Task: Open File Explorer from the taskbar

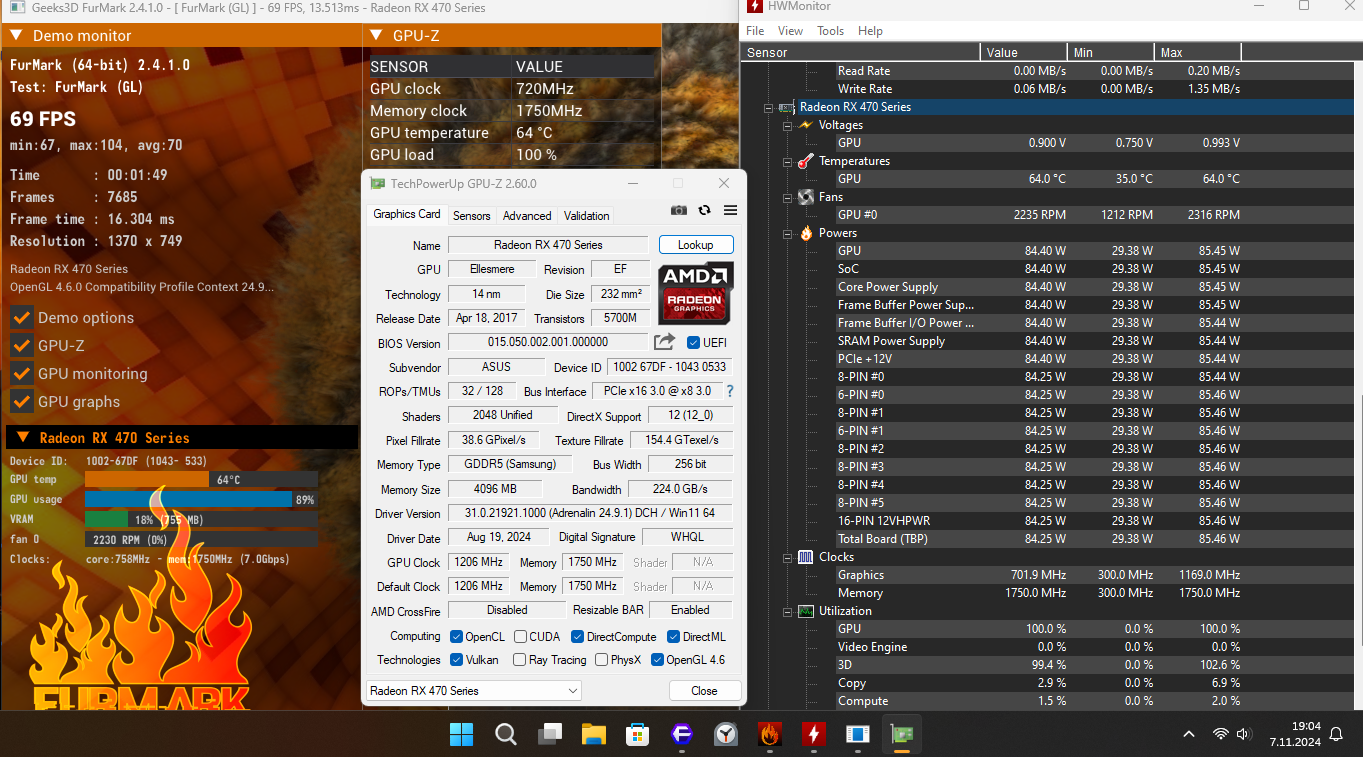Action: point(594,735)
